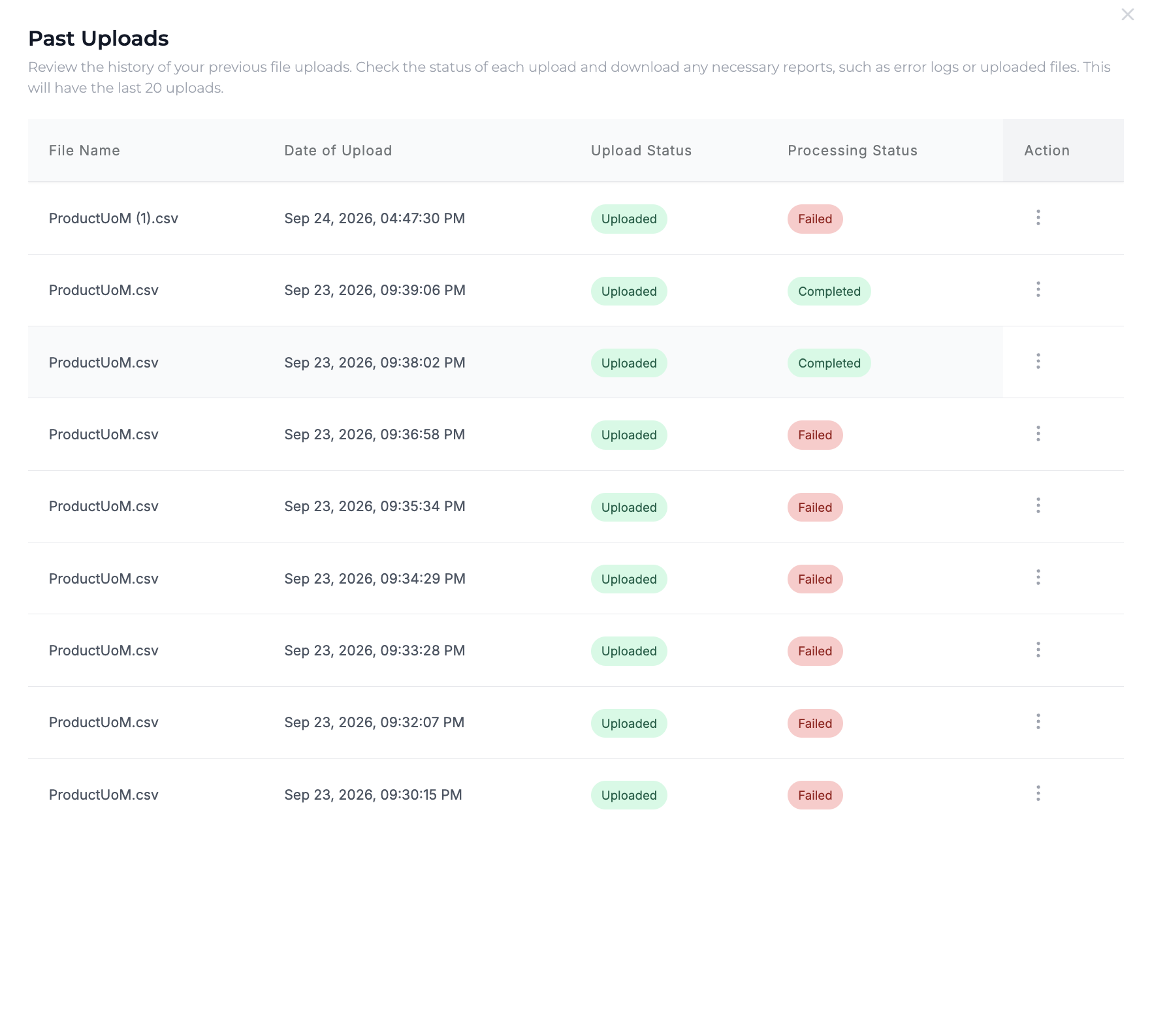Open action menu for the 09:38:02 PM upload
This screenshot has height=1036, width=1152.
[x=1038, y=361]
